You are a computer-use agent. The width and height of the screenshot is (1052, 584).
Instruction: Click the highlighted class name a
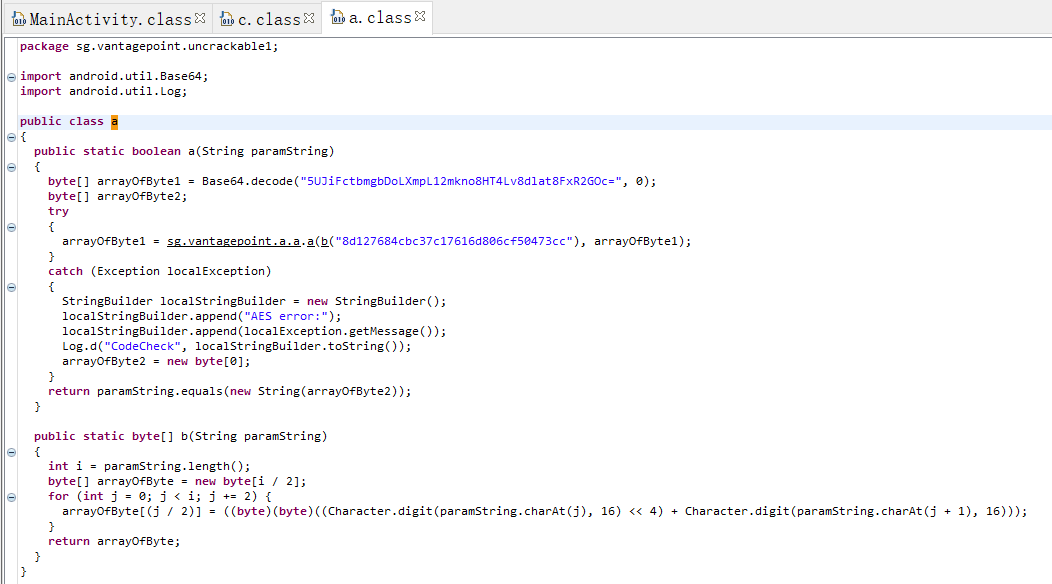(114, 121)
